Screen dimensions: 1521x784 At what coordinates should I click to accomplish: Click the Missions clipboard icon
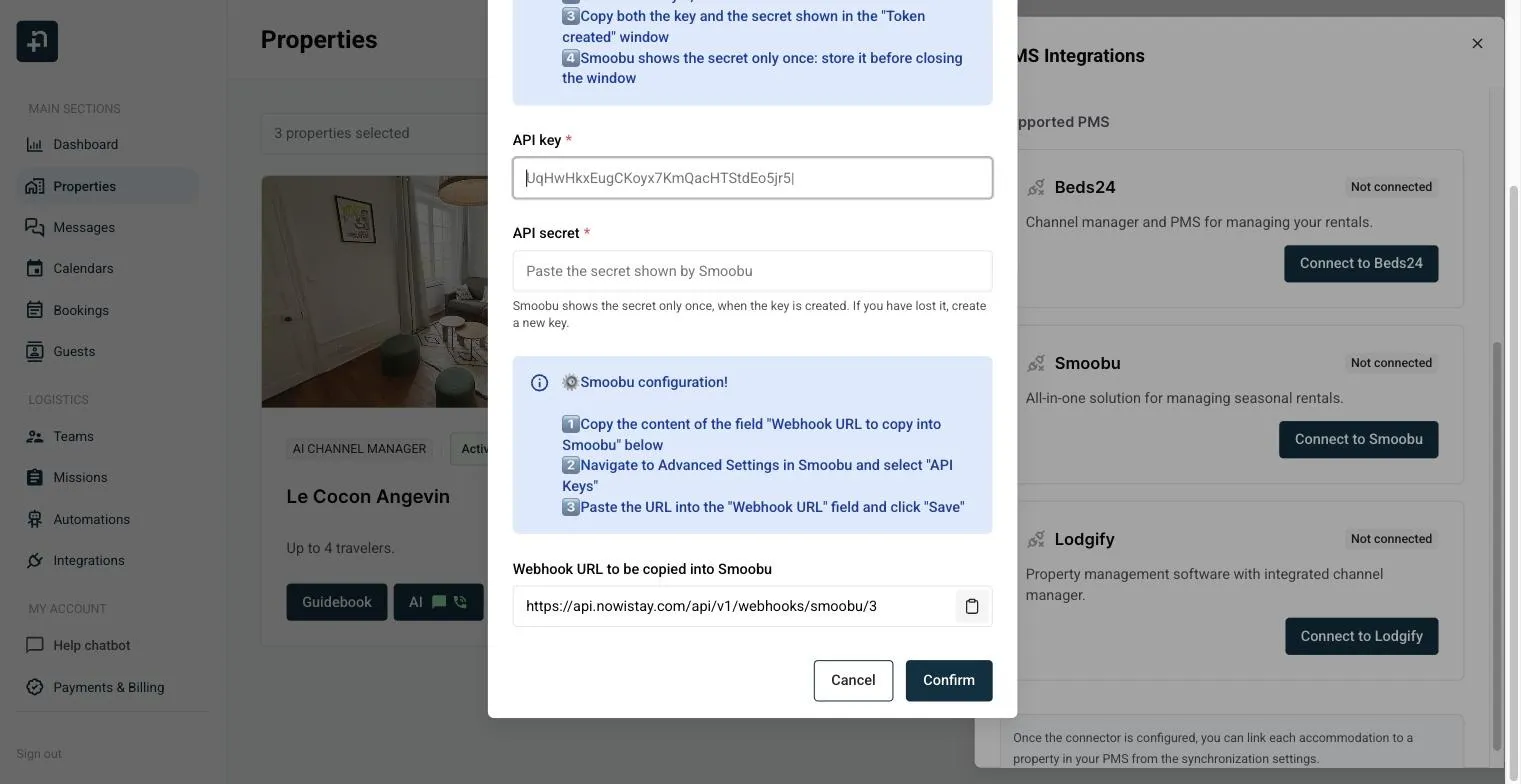[35, 477]
